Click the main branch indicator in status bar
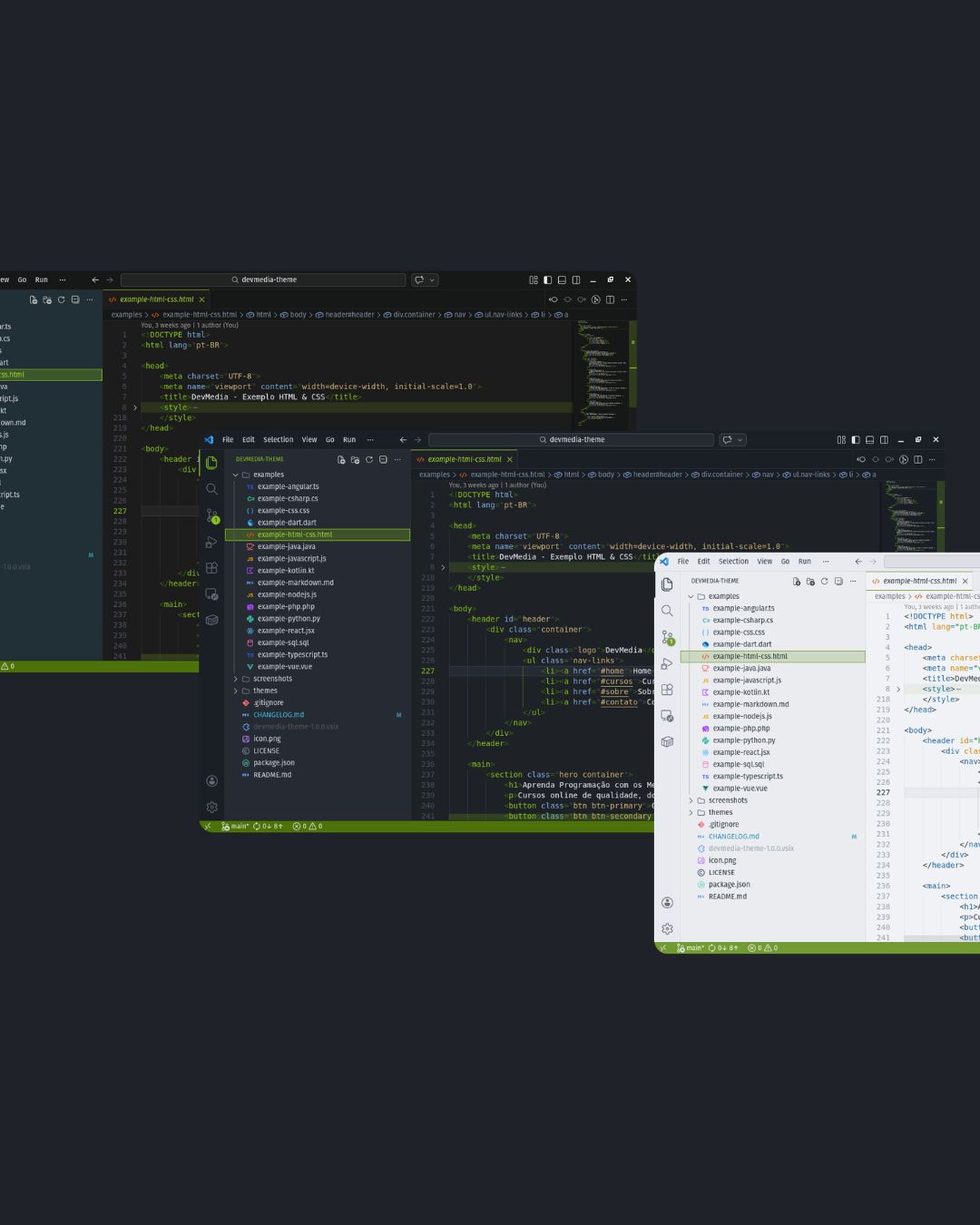The width and height of the screenshot is (980, 1225). click(236, 826)
